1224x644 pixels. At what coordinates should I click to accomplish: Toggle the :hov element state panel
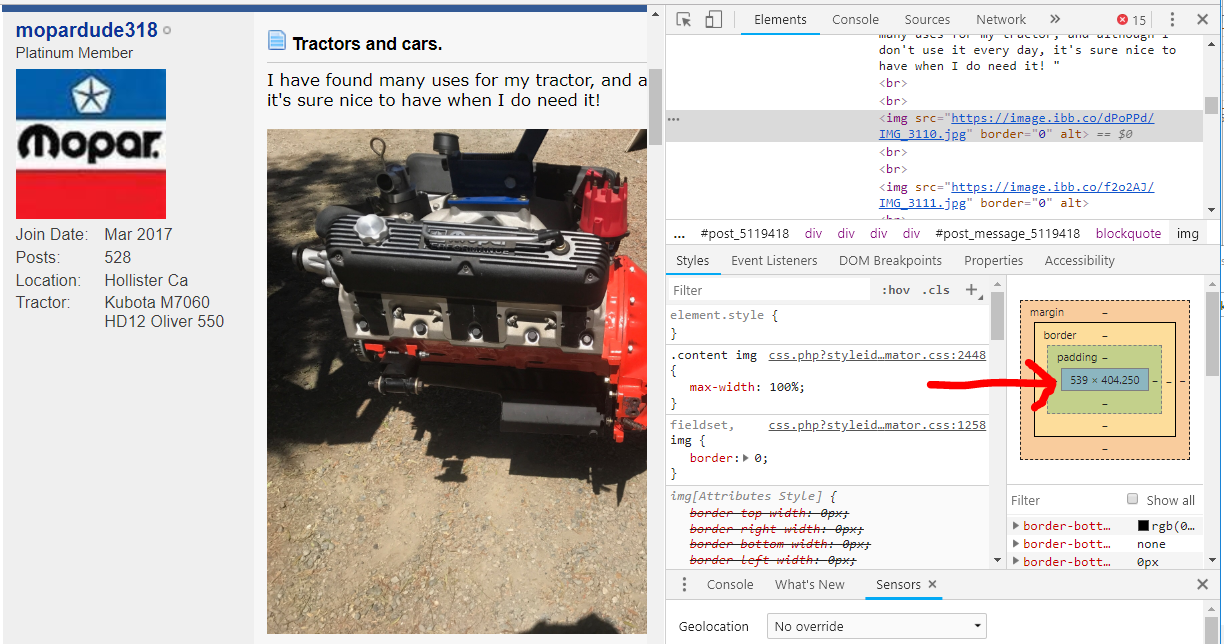[x=896, y=290]
